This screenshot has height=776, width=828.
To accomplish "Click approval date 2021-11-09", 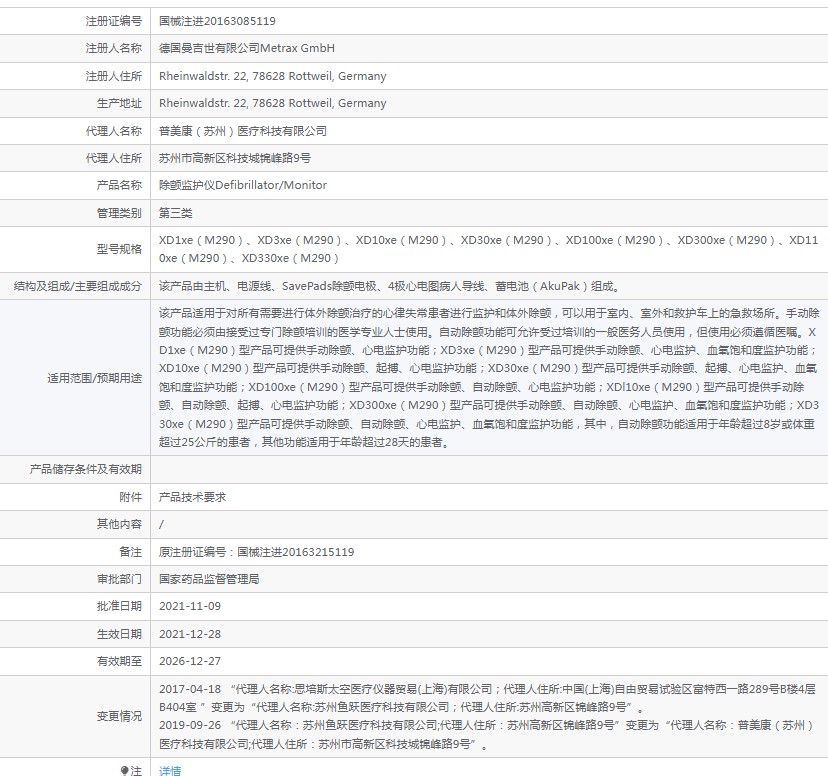I will point(190,606).
